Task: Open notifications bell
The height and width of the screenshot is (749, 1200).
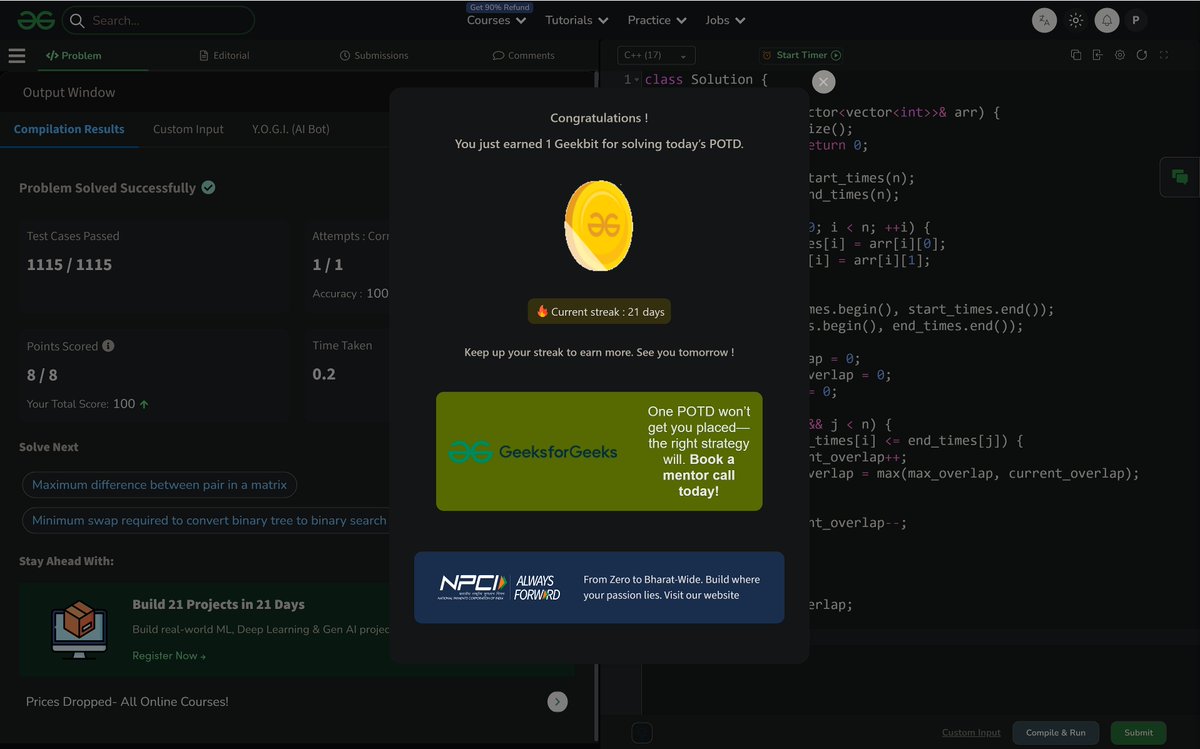Action: [1107, 20]
